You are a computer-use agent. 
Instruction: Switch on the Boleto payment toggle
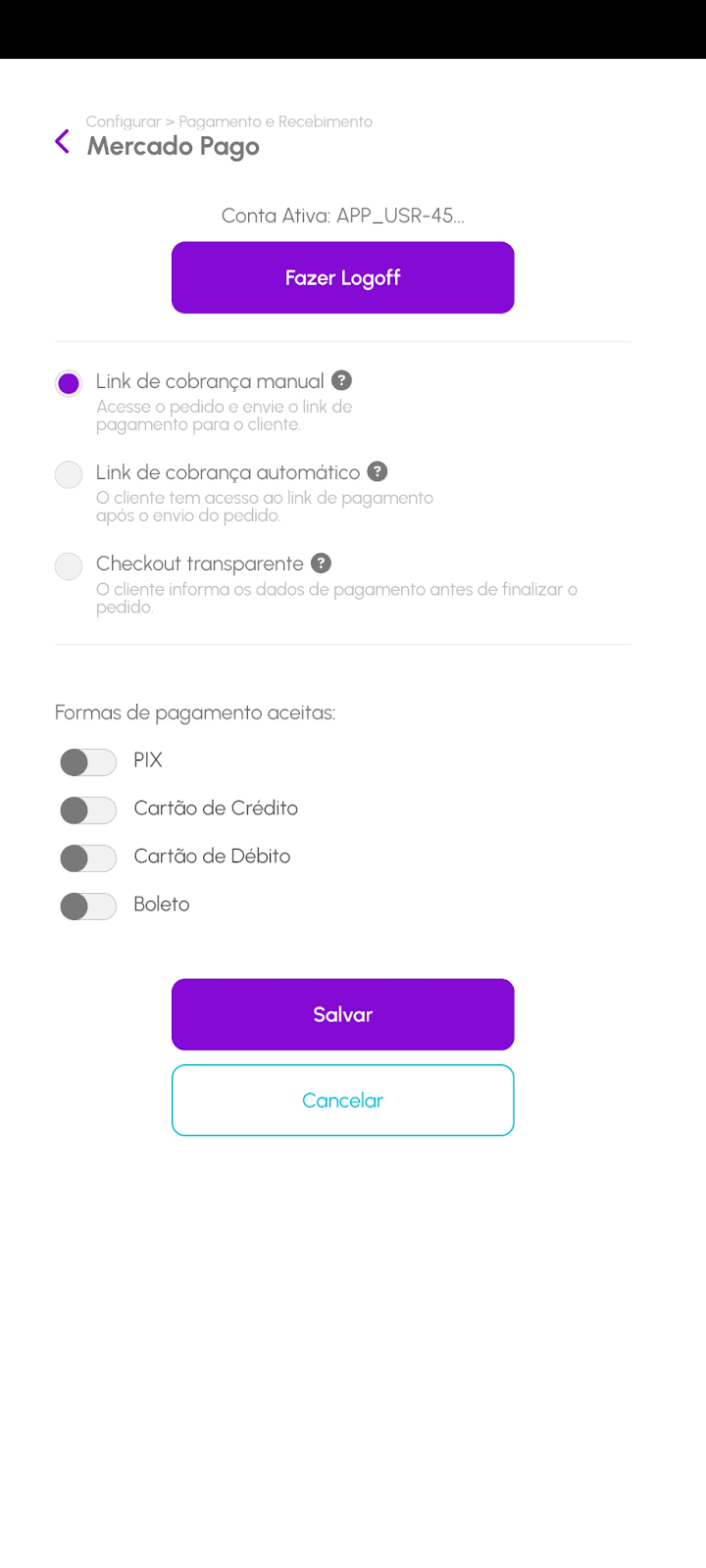(88, 906)
